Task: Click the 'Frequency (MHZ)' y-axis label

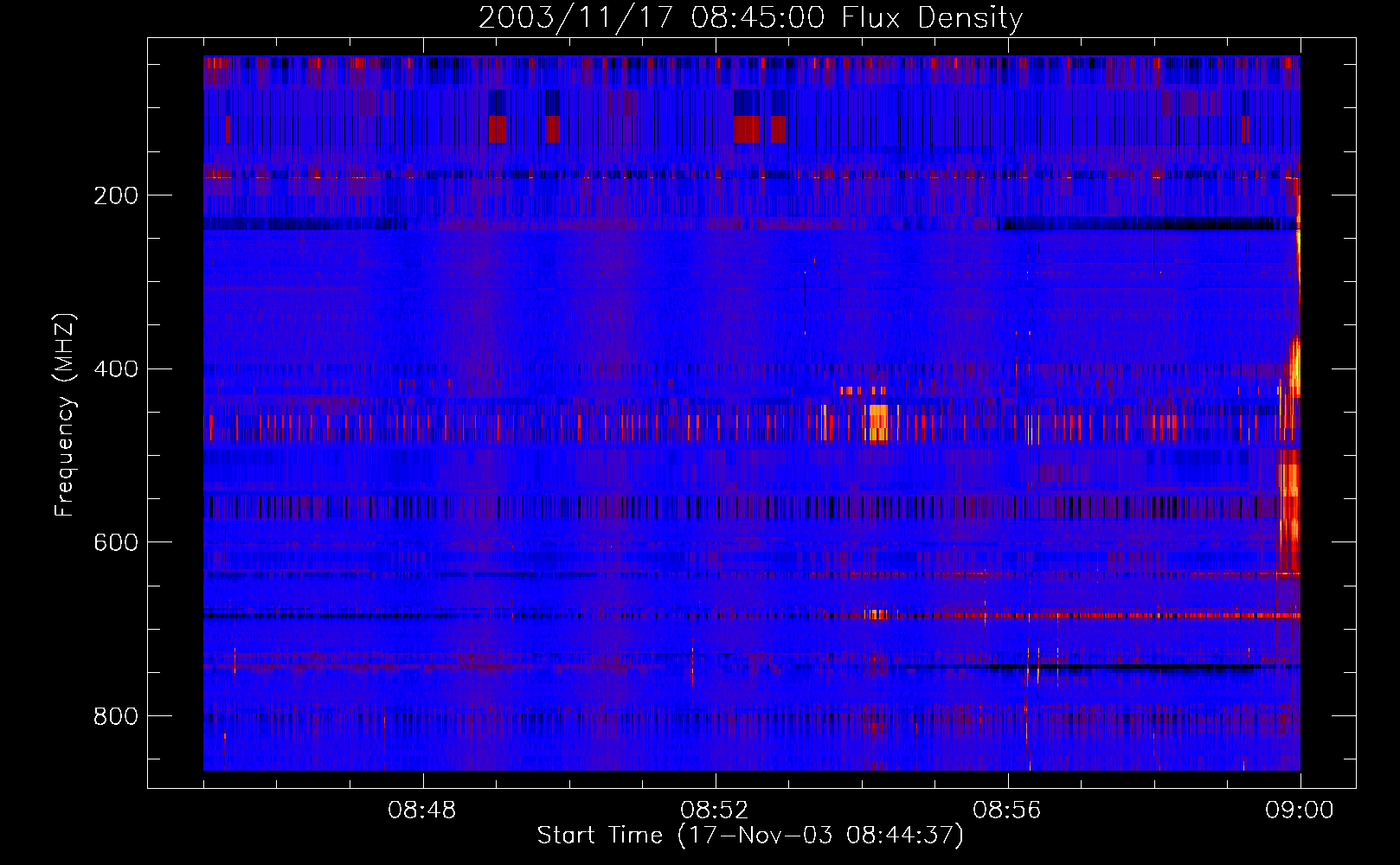Action: [64, 415]
